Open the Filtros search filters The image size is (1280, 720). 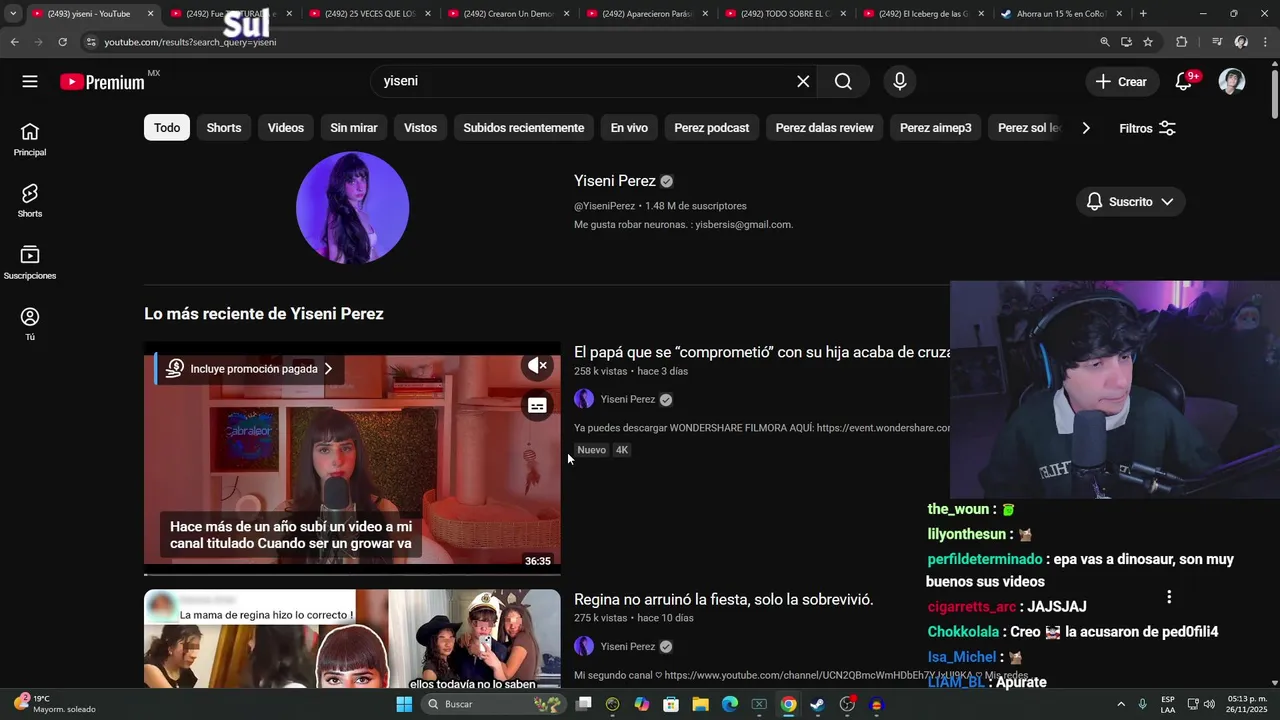[1147, 128]
